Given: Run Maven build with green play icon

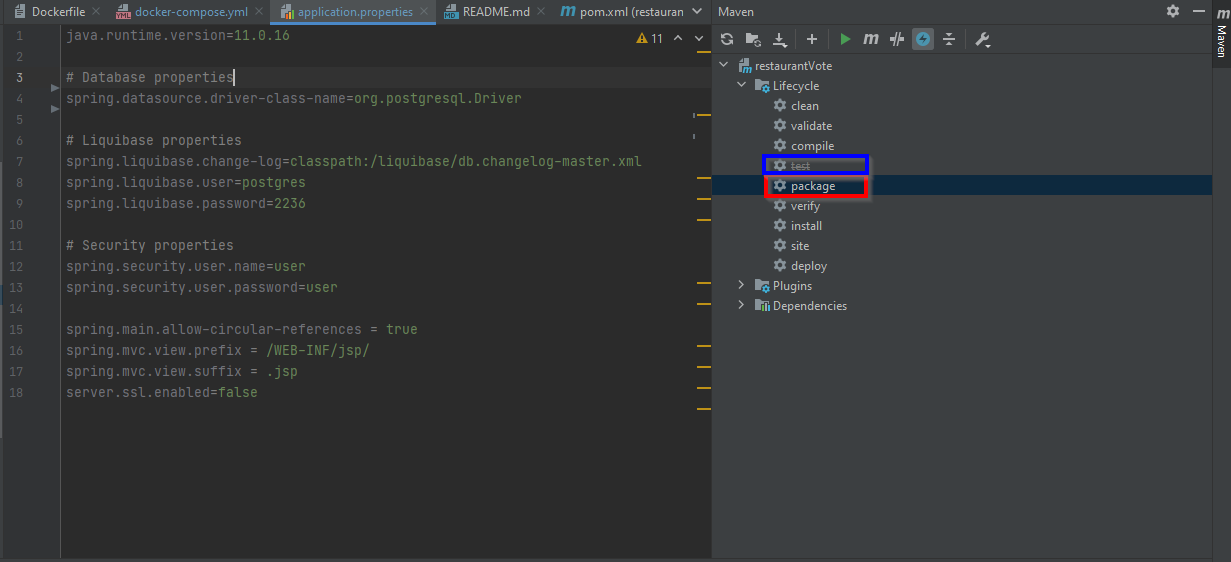Looking at the screenshot, I should point(845,39).
